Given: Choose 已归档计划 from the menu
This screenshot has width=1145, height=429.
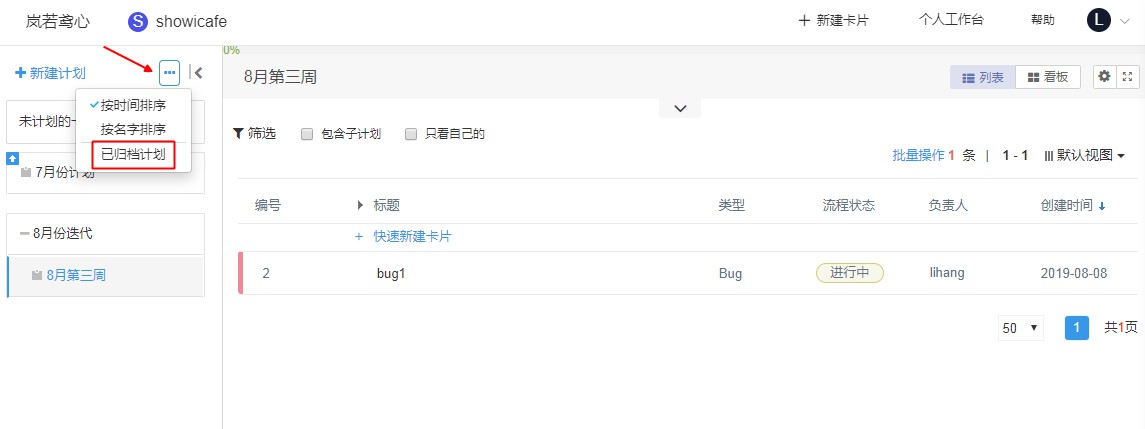Looking at the screenshot, I should click(x=133, y=155).
